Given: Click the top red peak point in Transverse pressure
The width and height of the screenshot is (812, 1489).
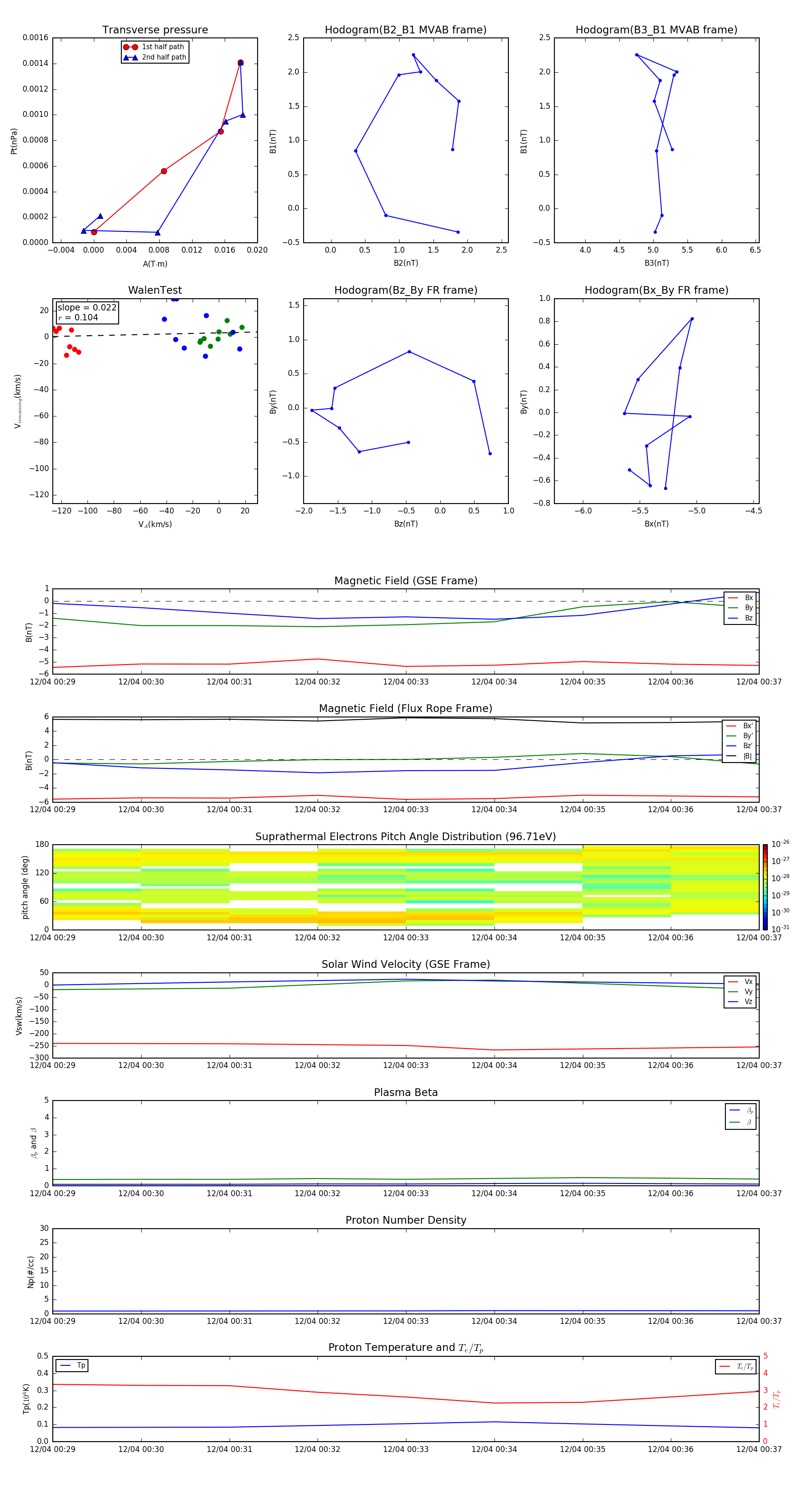Looking at the screenshot, I should point(240,62).
